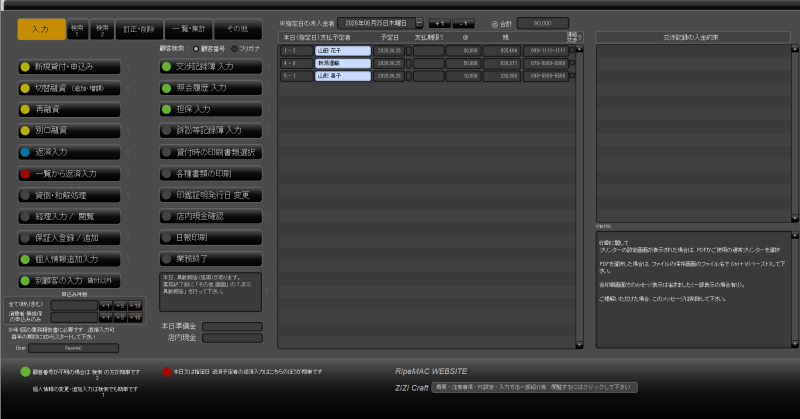Click the 再融資 button

[x=69, y=109]
